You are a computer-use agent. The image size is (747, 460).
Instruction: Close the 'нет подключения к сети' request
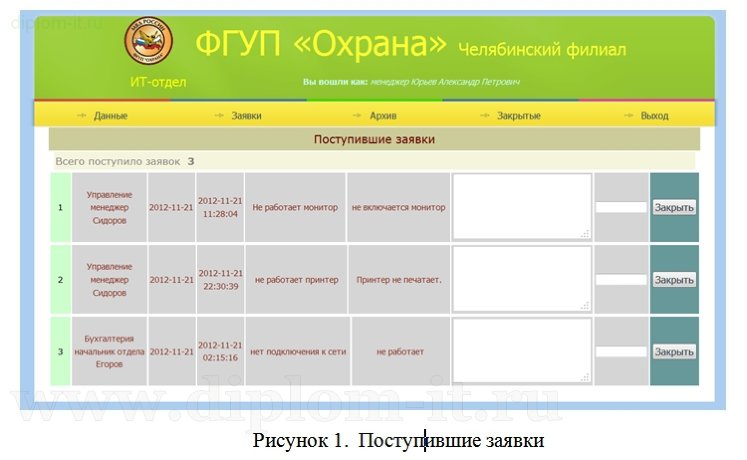tap(674, 351)
